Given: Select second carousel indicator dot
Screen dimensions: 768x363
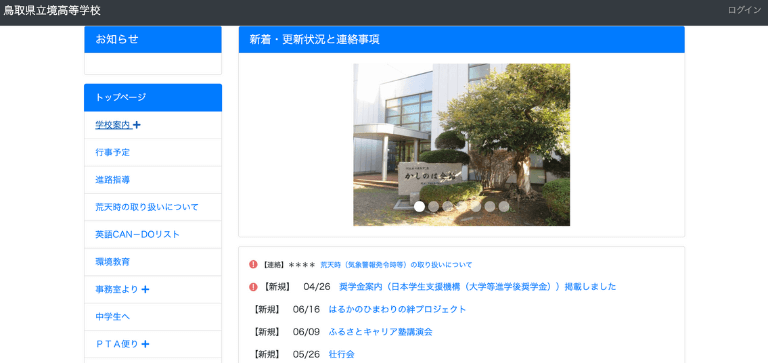Looking at the screenshot, I should pyautogui.click(x=433, y=207).
